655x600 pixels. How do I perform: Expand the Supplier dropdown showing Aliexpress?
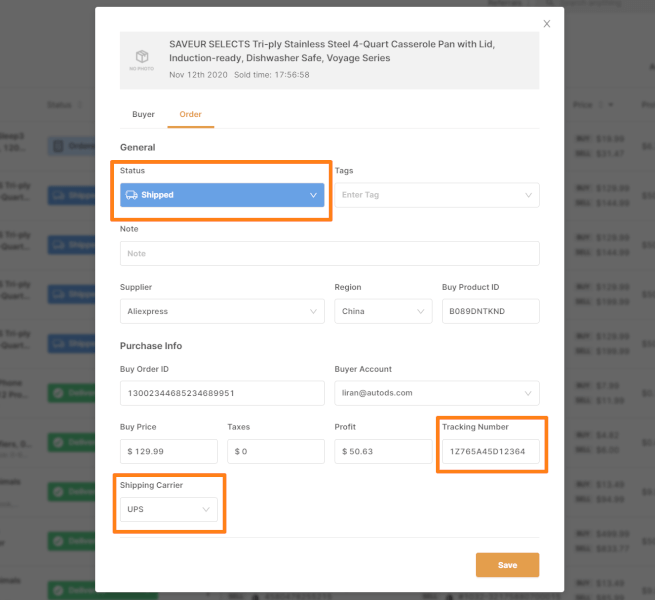(x=222, y=312)
